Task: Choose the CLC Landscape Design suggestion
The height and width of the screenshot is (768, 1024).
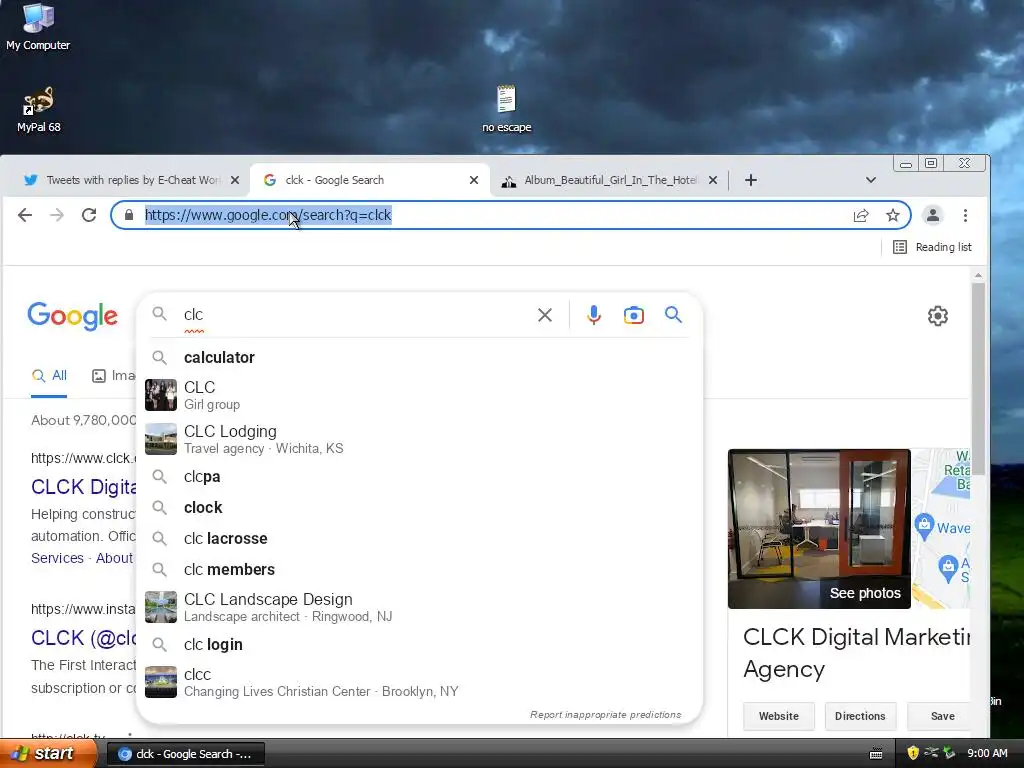Action: [419, 607]
